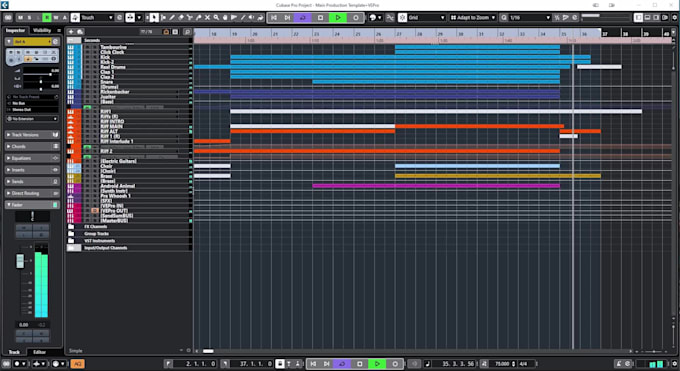Image resolution: width=680 pixels, height=371 pixels.
Task: Click the horizontal scrollbar thumb below arrangement
Action: pyautogui.click(x=208, y=351)
